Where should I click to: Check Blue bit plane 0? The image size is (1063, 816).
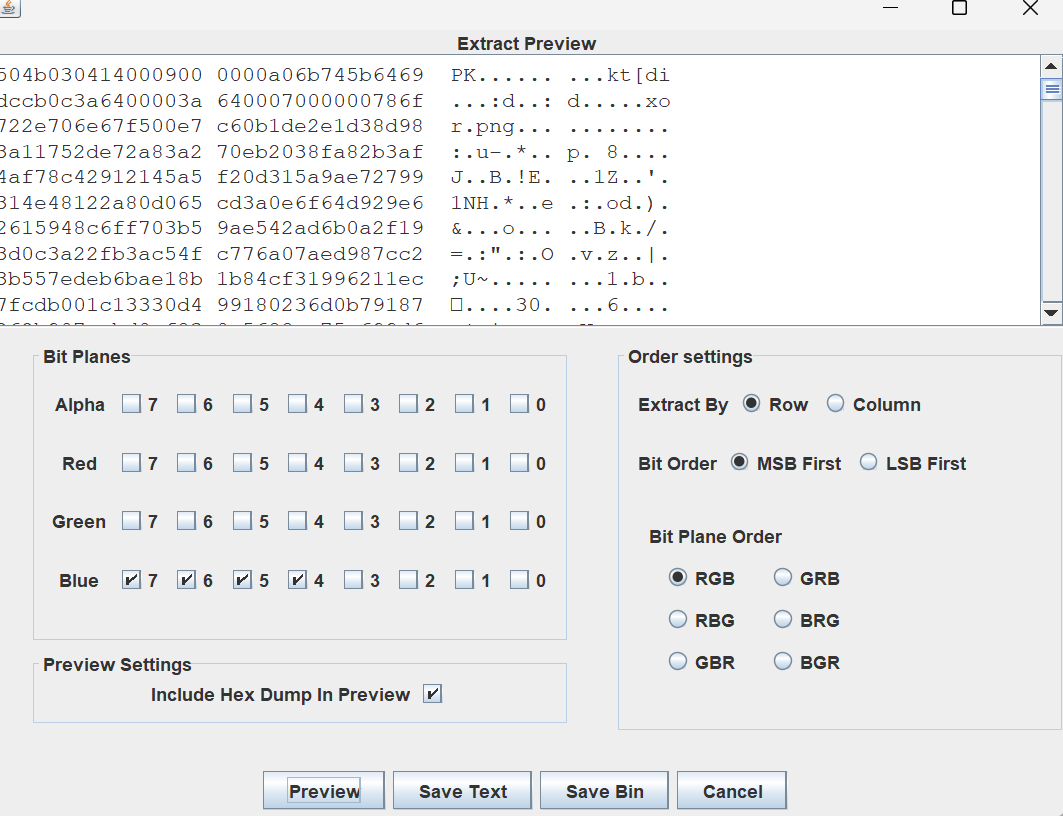pyautogui.click(x=519, y=579)
